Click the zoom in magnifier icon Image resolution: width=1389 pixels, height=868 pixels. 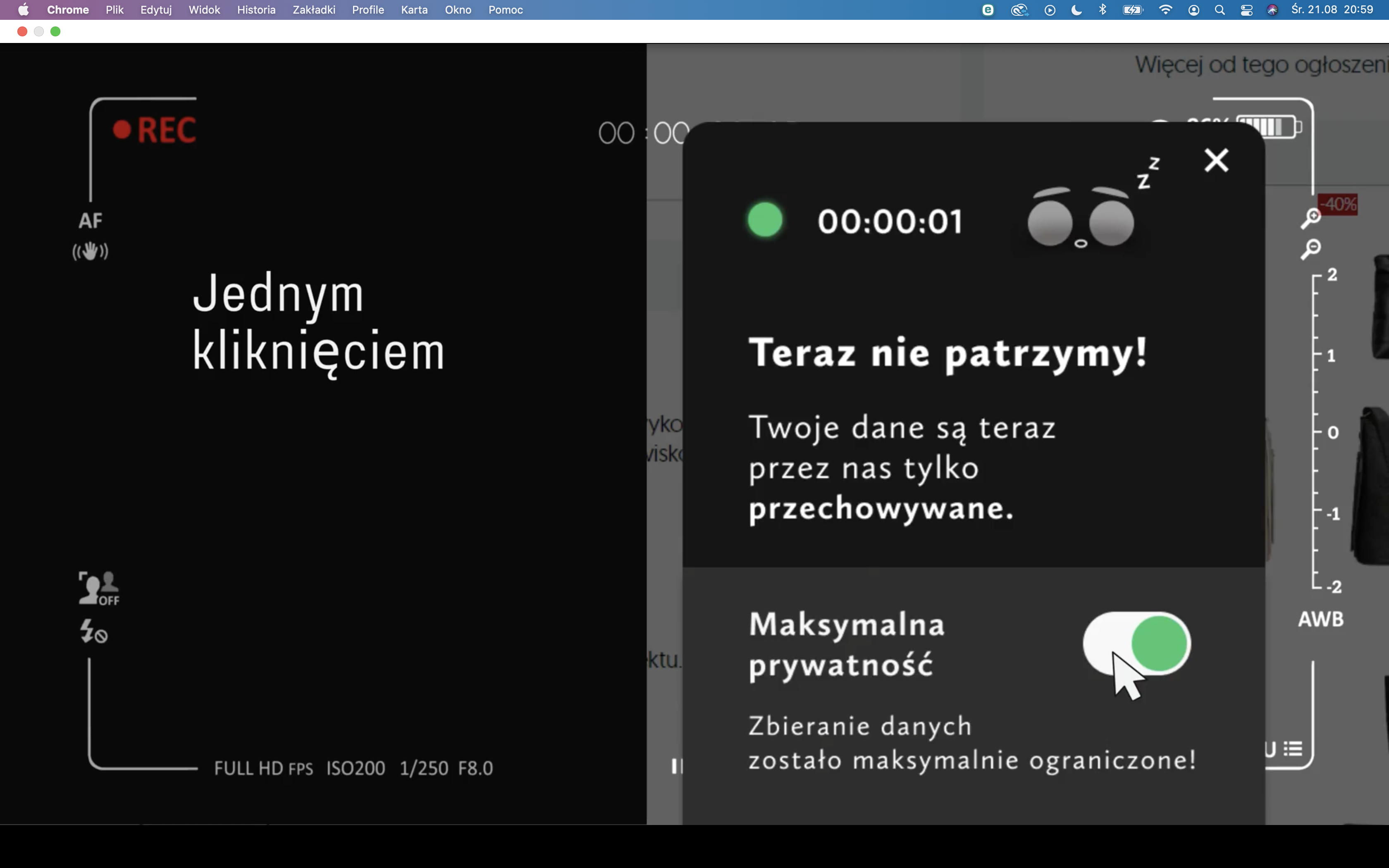tap(1311, 218)
